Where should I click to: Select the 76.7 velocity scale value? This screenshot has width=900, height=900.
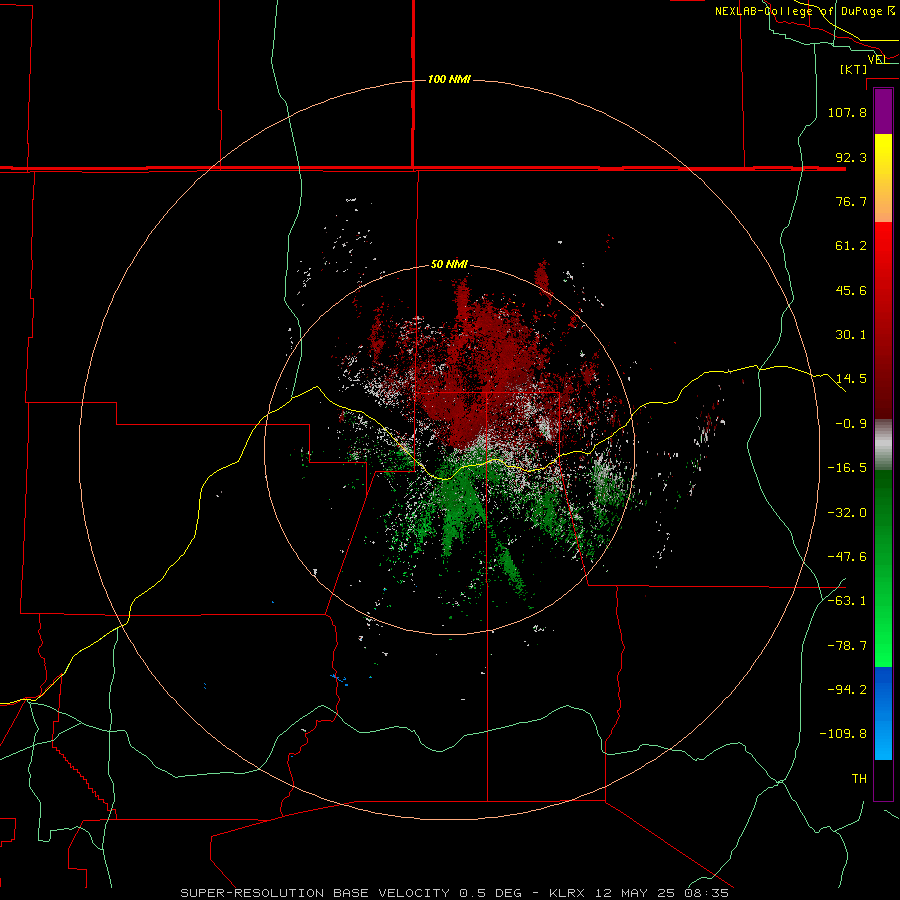click(851, 201)
